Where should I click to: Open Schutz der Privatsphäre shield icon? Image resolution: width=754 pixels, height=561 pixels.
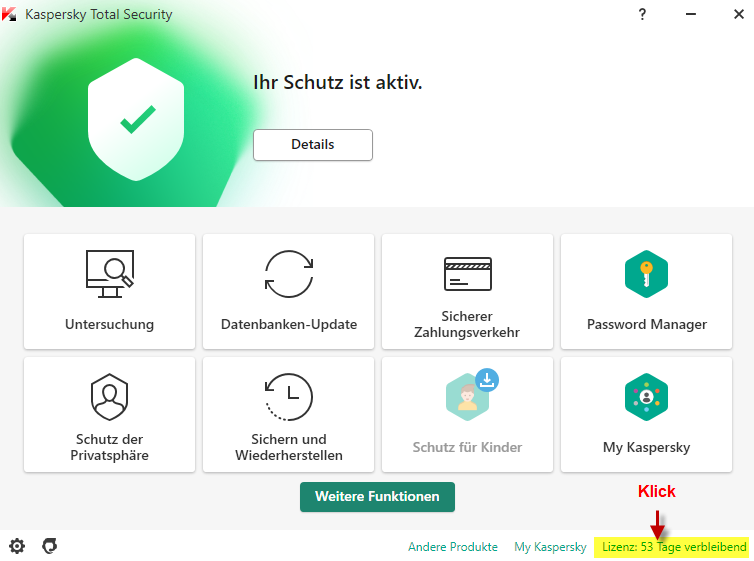pyautogui.click(x=110, y=397)
